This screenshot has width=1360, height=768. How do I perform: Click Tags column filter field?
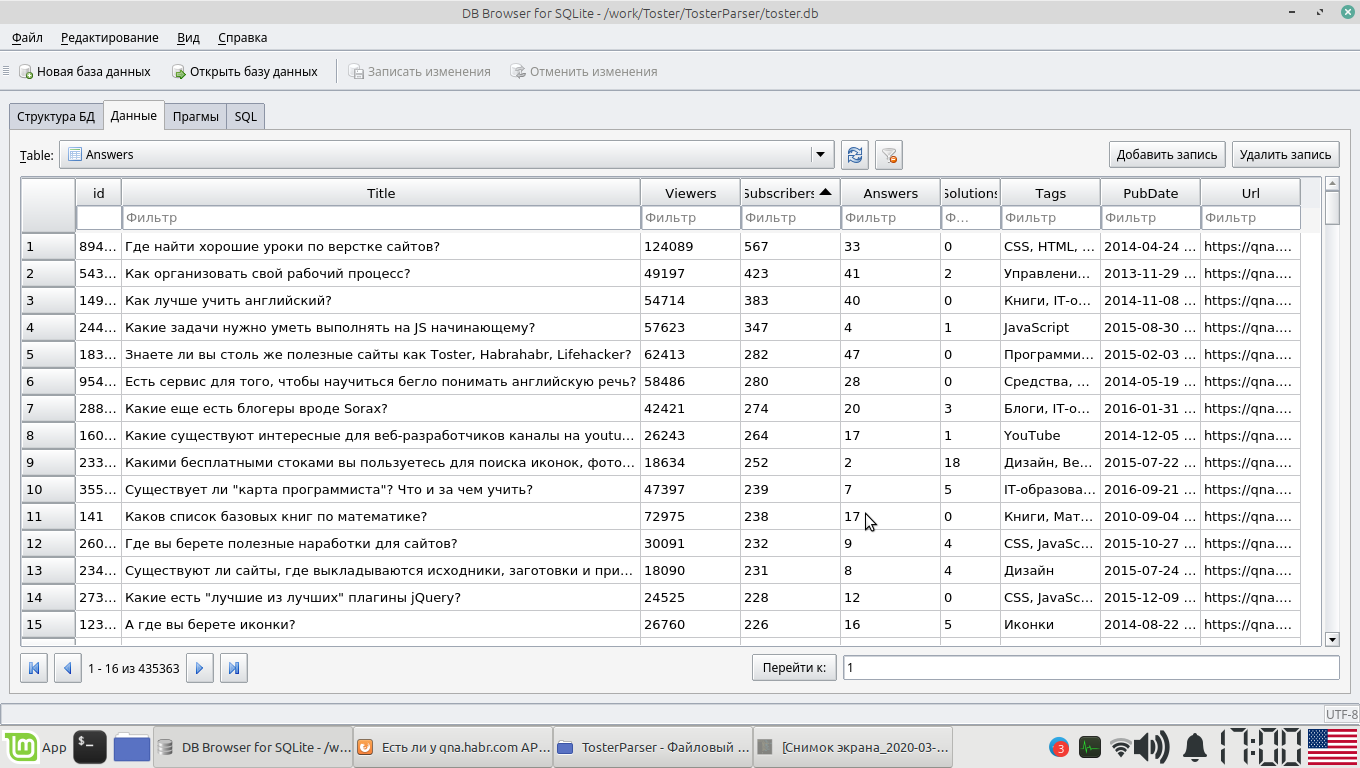tap(1051, 218)
